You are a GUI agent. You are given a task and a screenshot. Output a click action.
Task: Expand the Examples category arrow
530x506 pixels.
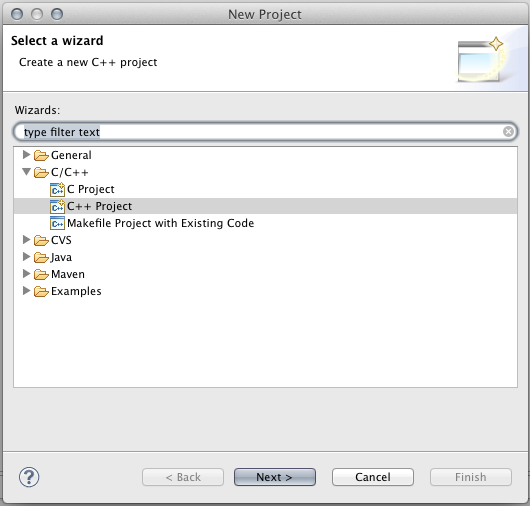[x=26, y=290]
